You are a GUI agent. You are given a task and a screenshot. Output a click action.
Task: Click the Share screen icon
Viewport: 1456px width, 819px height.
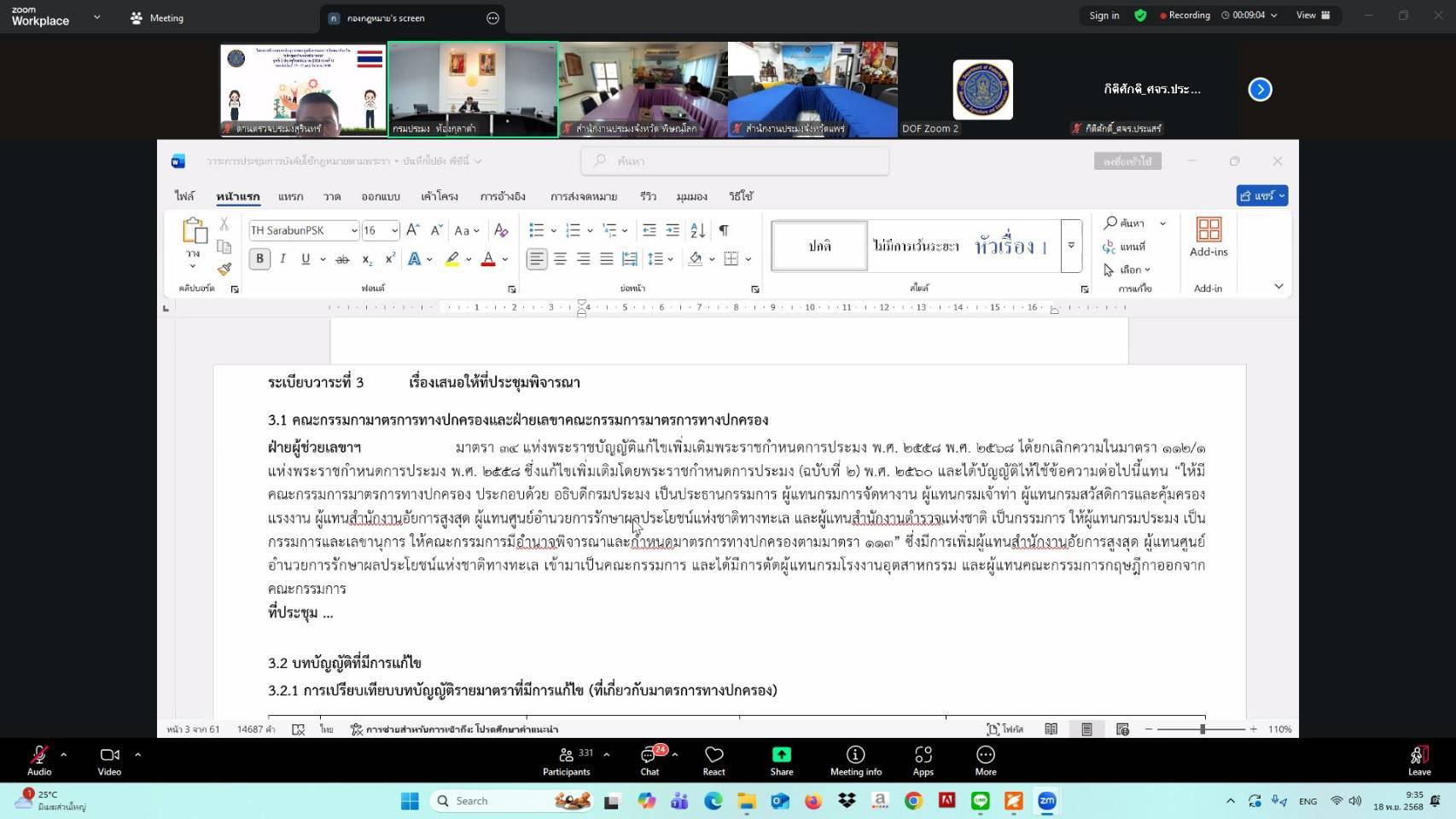tap(781, 758)
